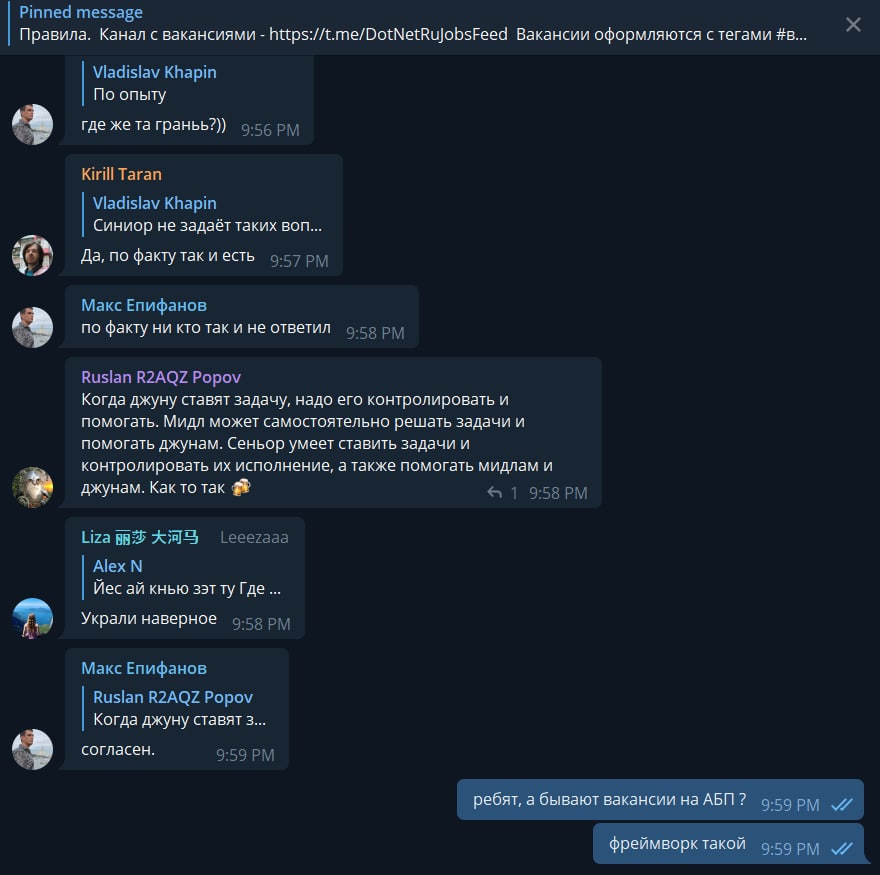Screen dimensions: 880x875
Task: View the reply thread icon on Ruslan's message
Action: 494,493
